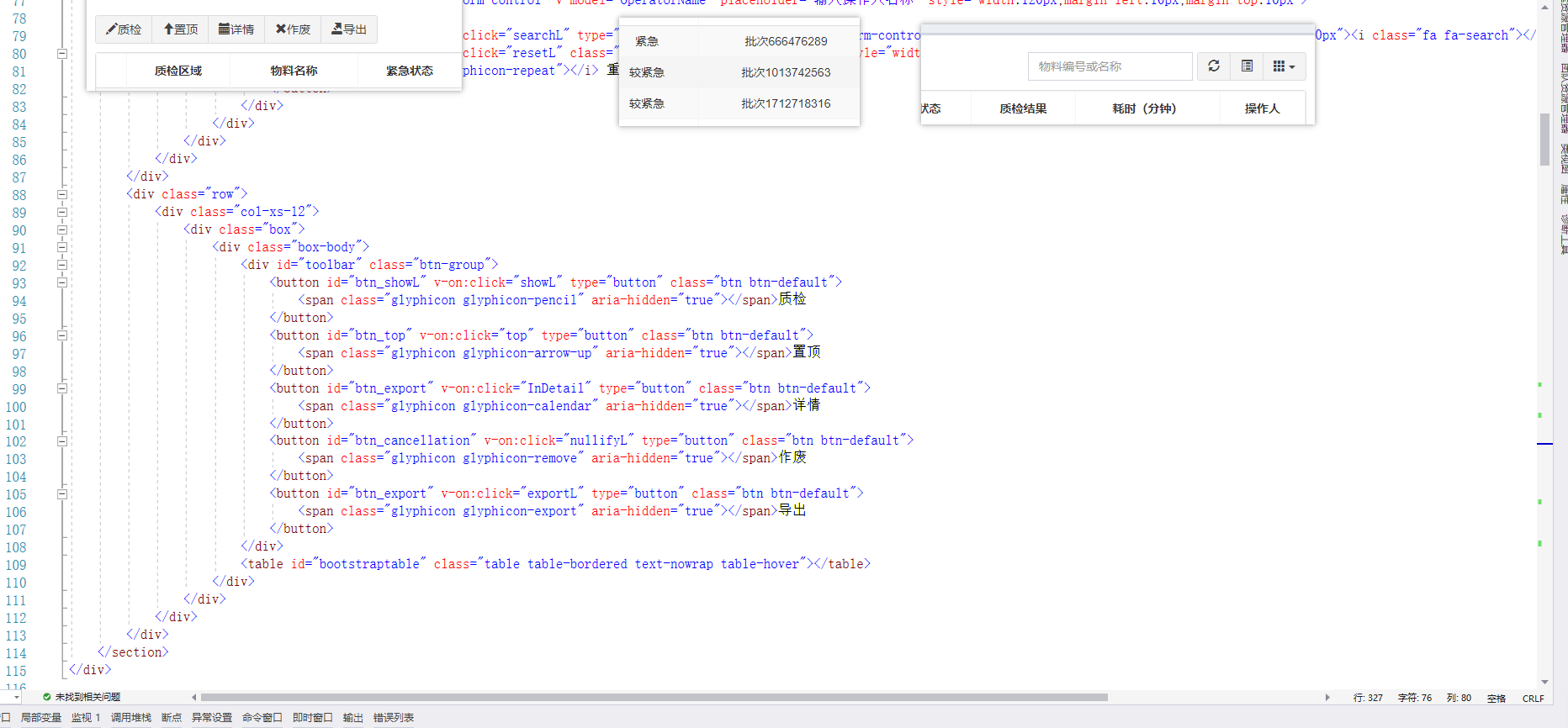Click the 导出 export button

[x=349, y=29]
